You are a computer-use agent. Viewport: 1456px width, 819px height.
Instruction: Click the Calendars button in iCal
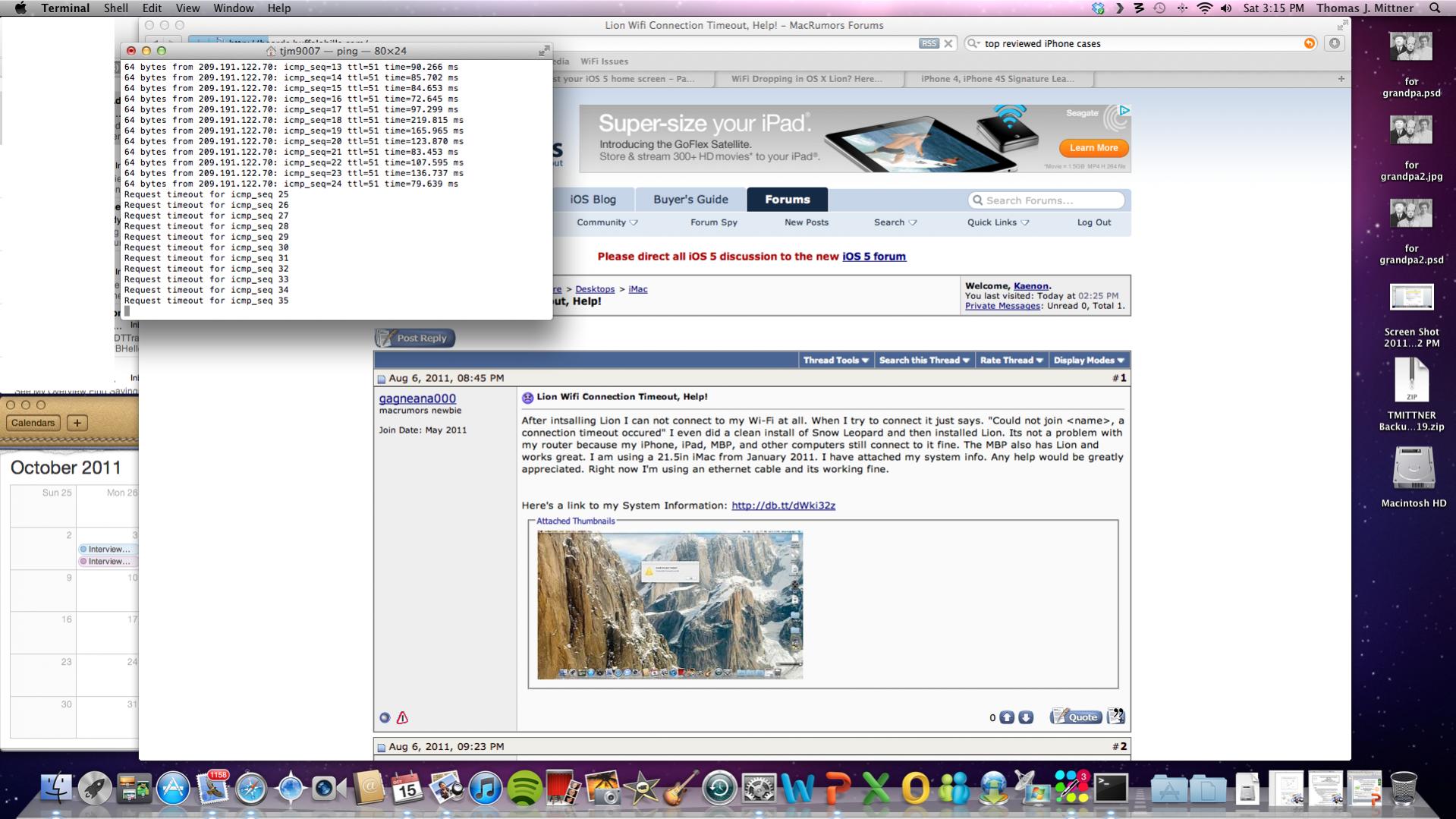(x=33, y=423)
